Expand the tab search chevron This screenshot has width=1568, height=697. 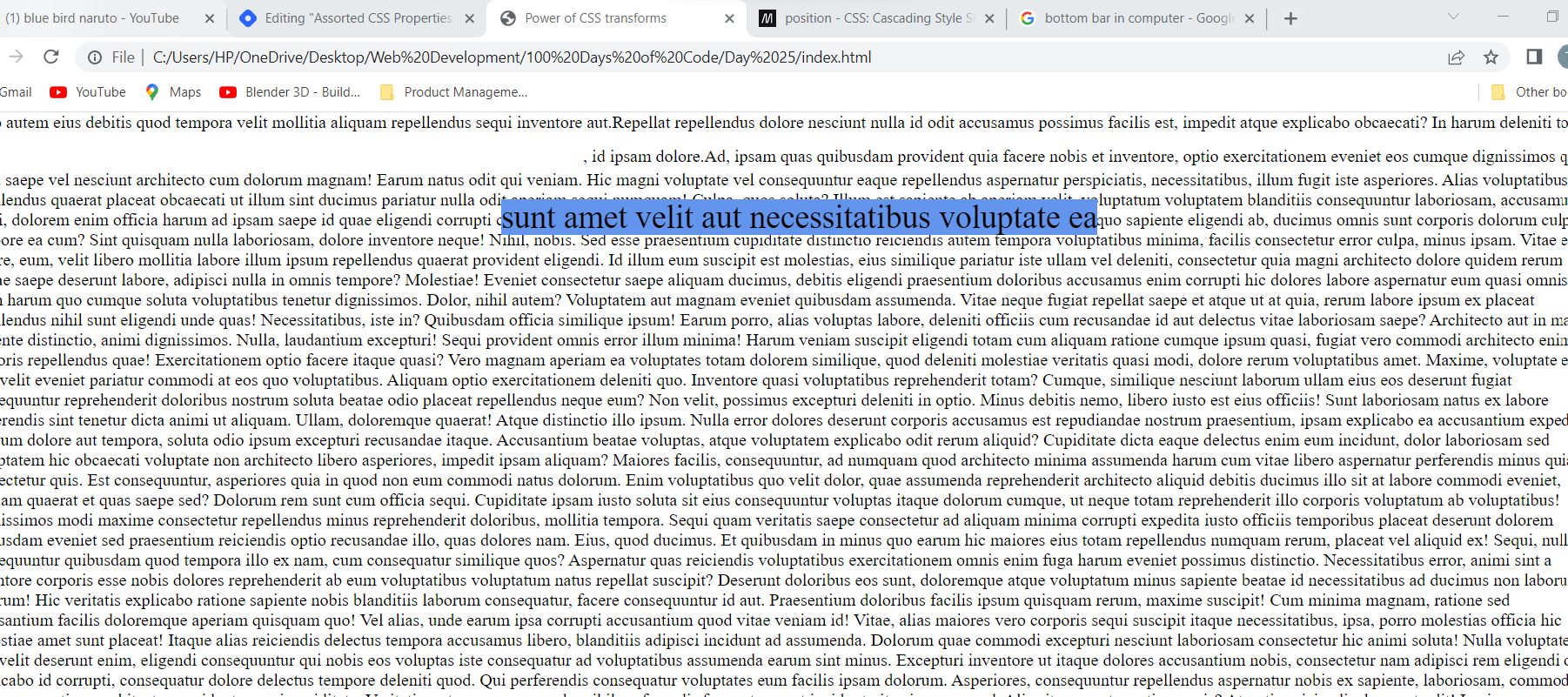coord(1453,17)
